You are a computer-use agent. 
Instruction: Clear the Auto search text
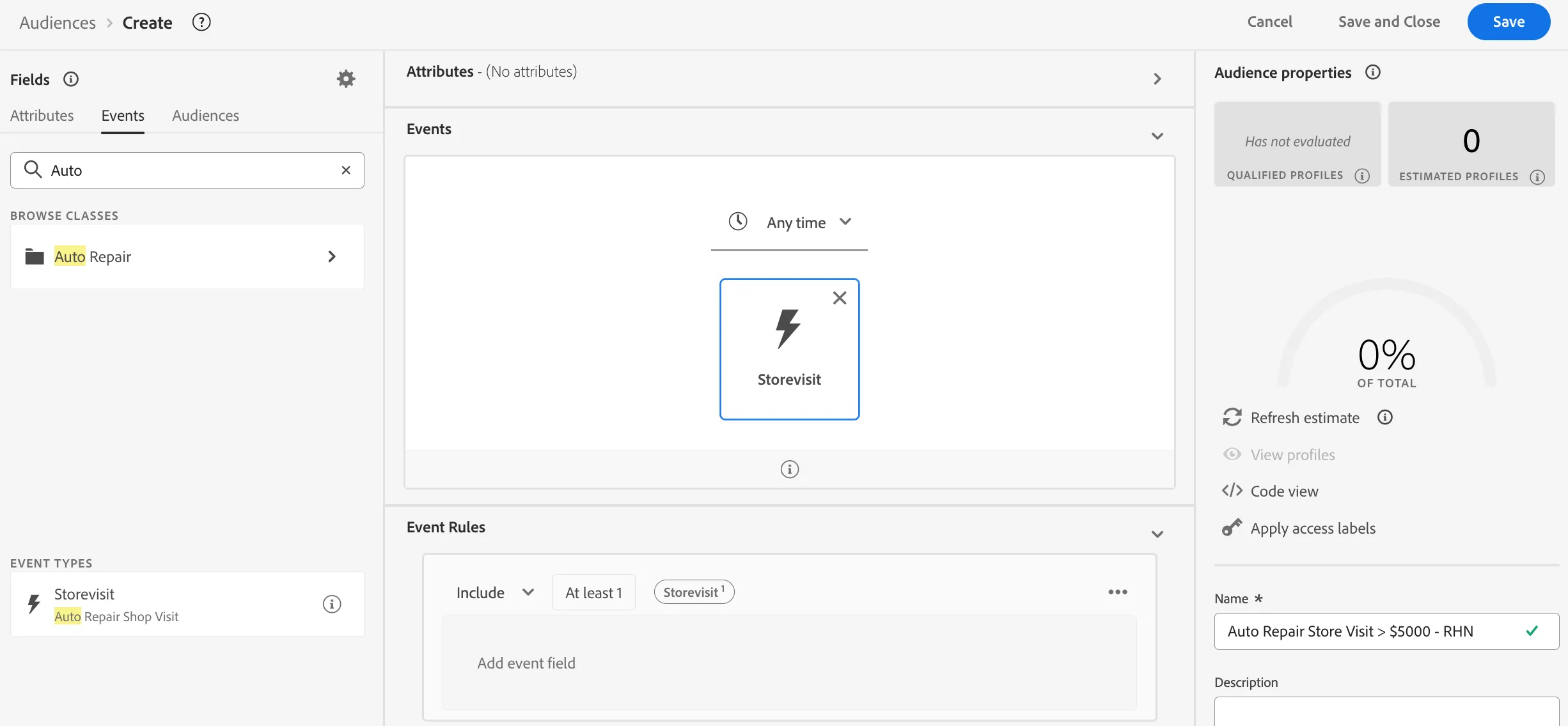tap(346, 170)
